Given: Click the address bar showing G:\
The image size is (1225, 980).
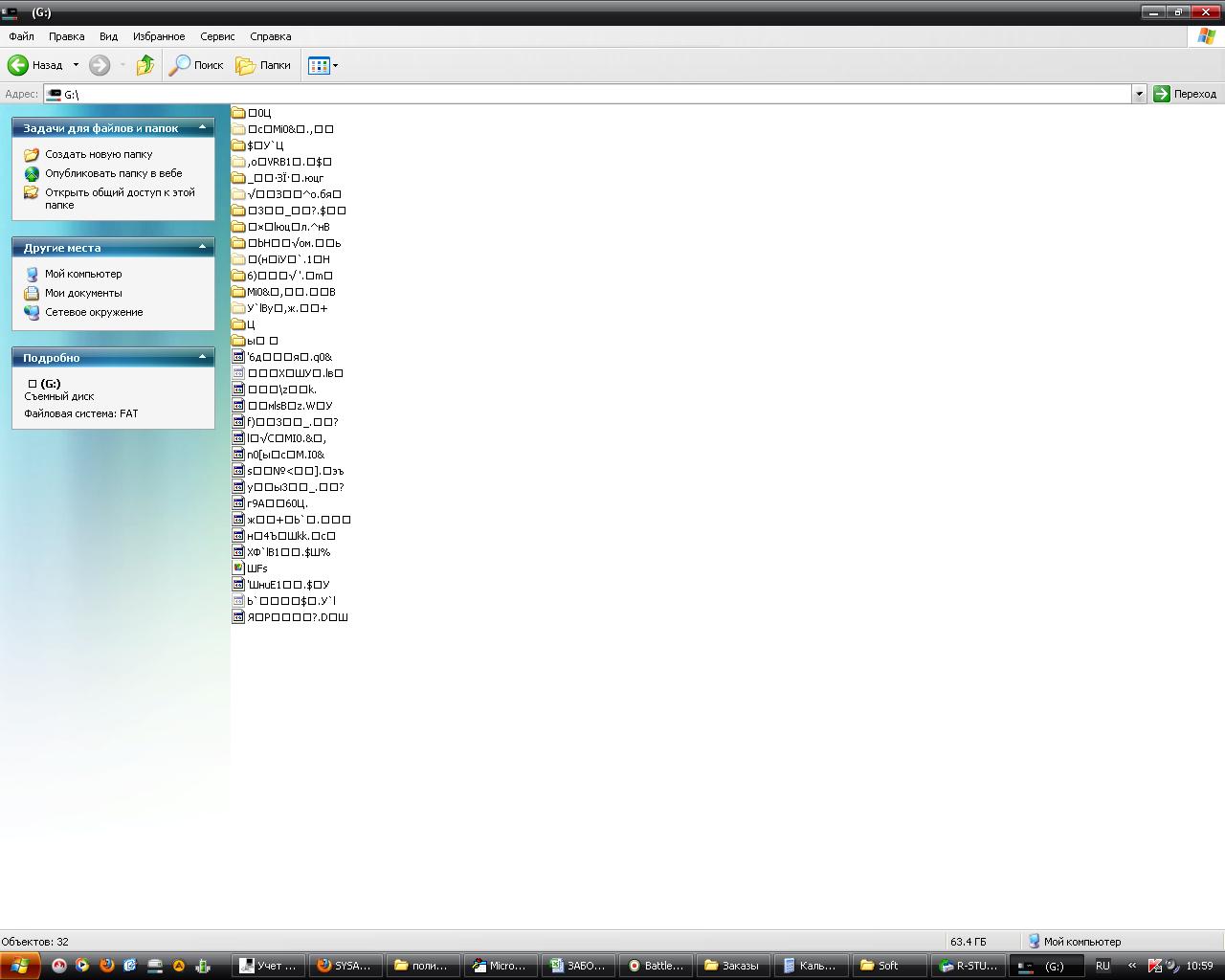Looking at the screenshot, I should pyautogui.click(x=588, y=94).
